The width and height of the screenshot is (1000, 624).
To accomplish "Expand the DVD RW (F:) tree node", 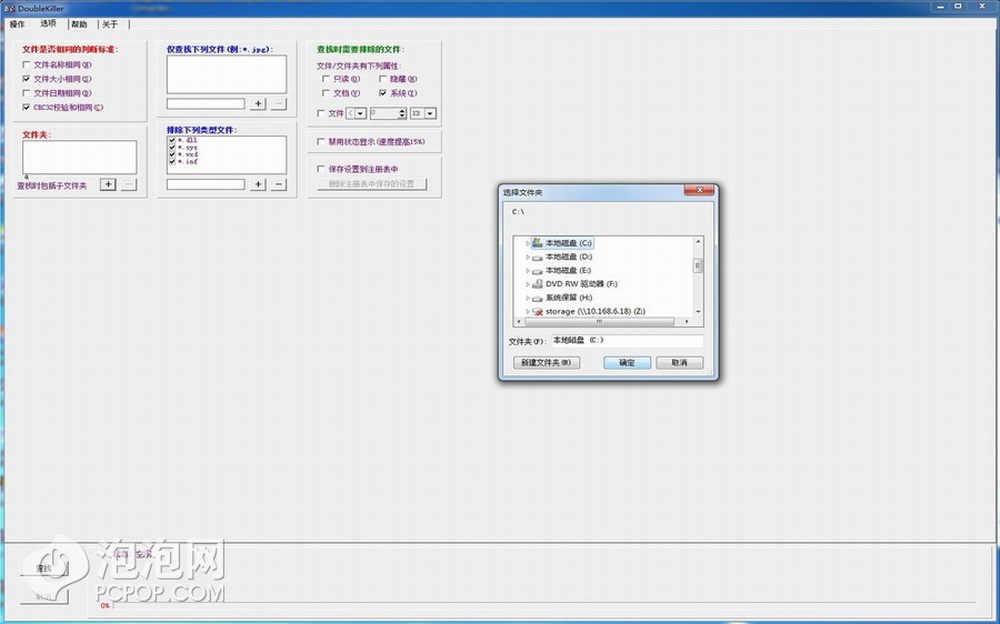I will (527, 284).
